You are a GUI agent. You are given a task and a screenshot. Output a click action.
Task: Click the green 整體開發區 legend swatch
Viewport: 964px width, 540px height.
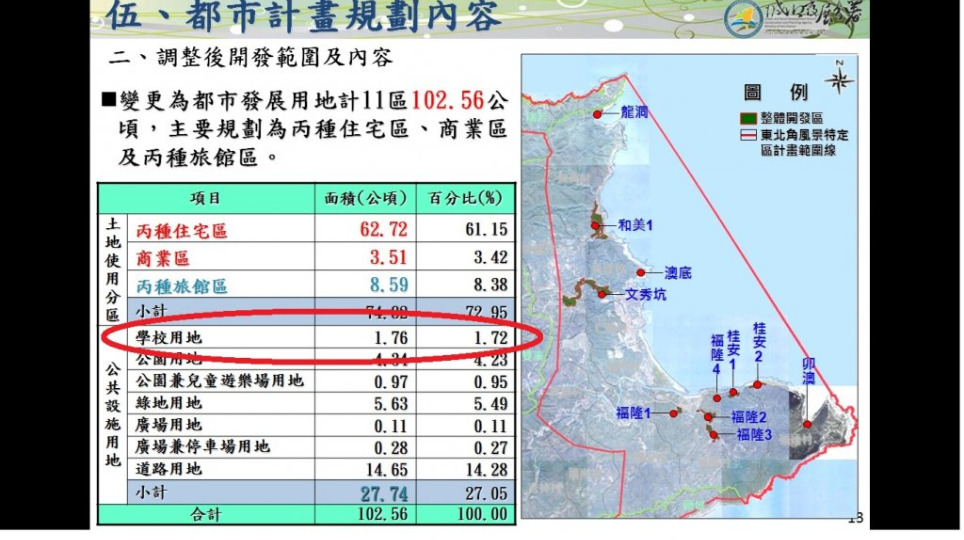745,118
